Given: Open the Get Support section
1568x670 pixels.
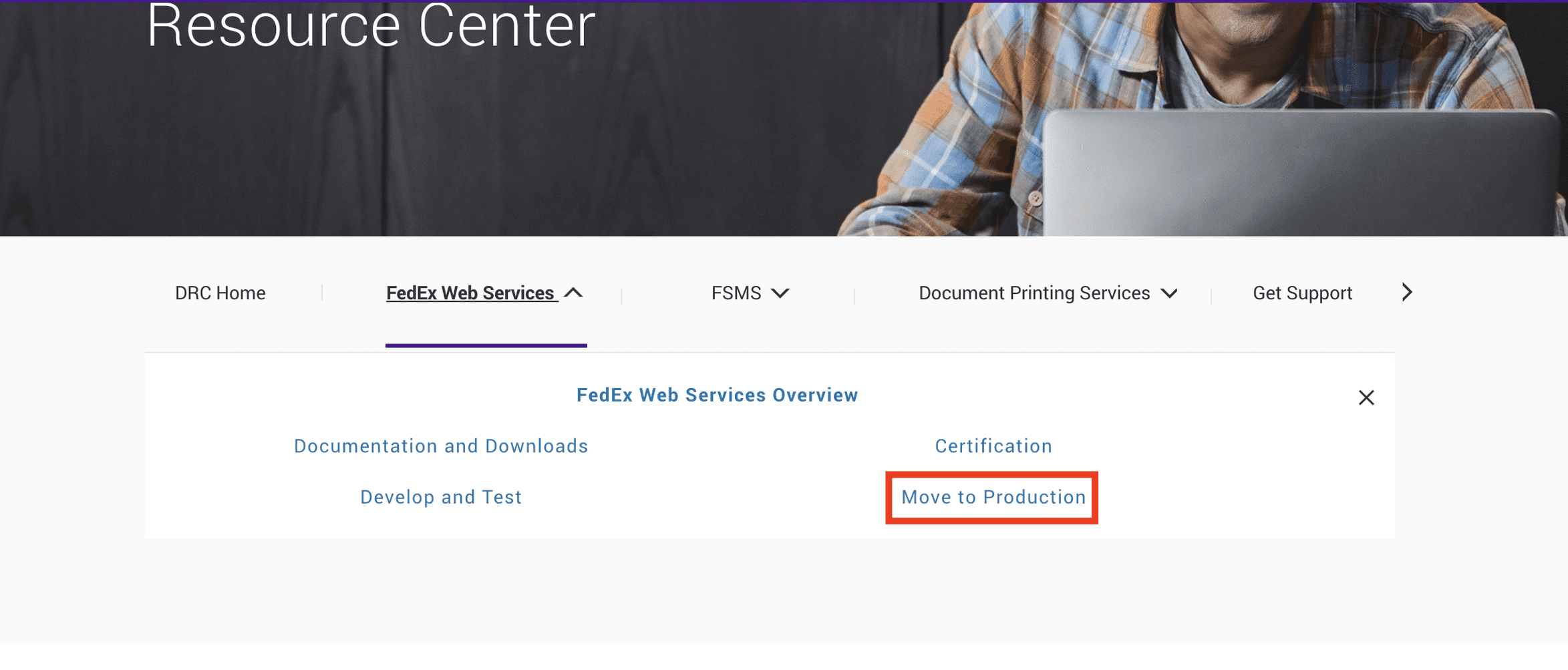Looking at the screenshot, I should pos(1302,293).
